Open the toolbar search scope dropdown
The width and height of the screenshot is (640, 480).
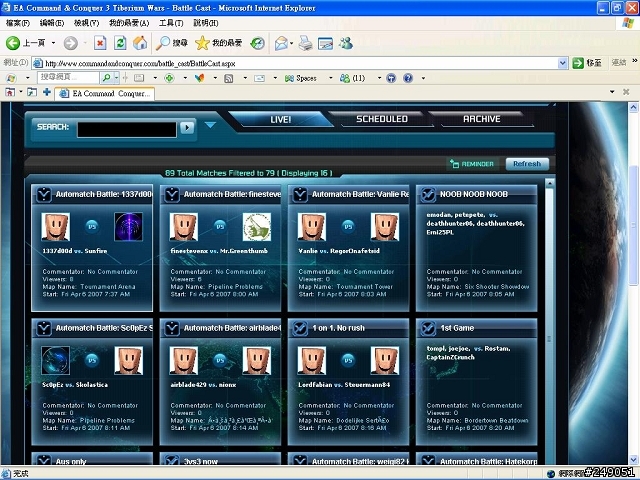coord(116,77)
